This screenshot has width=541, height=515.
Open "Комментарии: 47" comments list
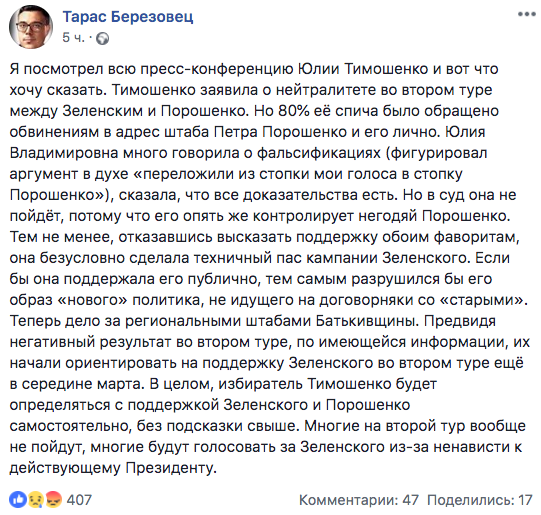[359, 500]
